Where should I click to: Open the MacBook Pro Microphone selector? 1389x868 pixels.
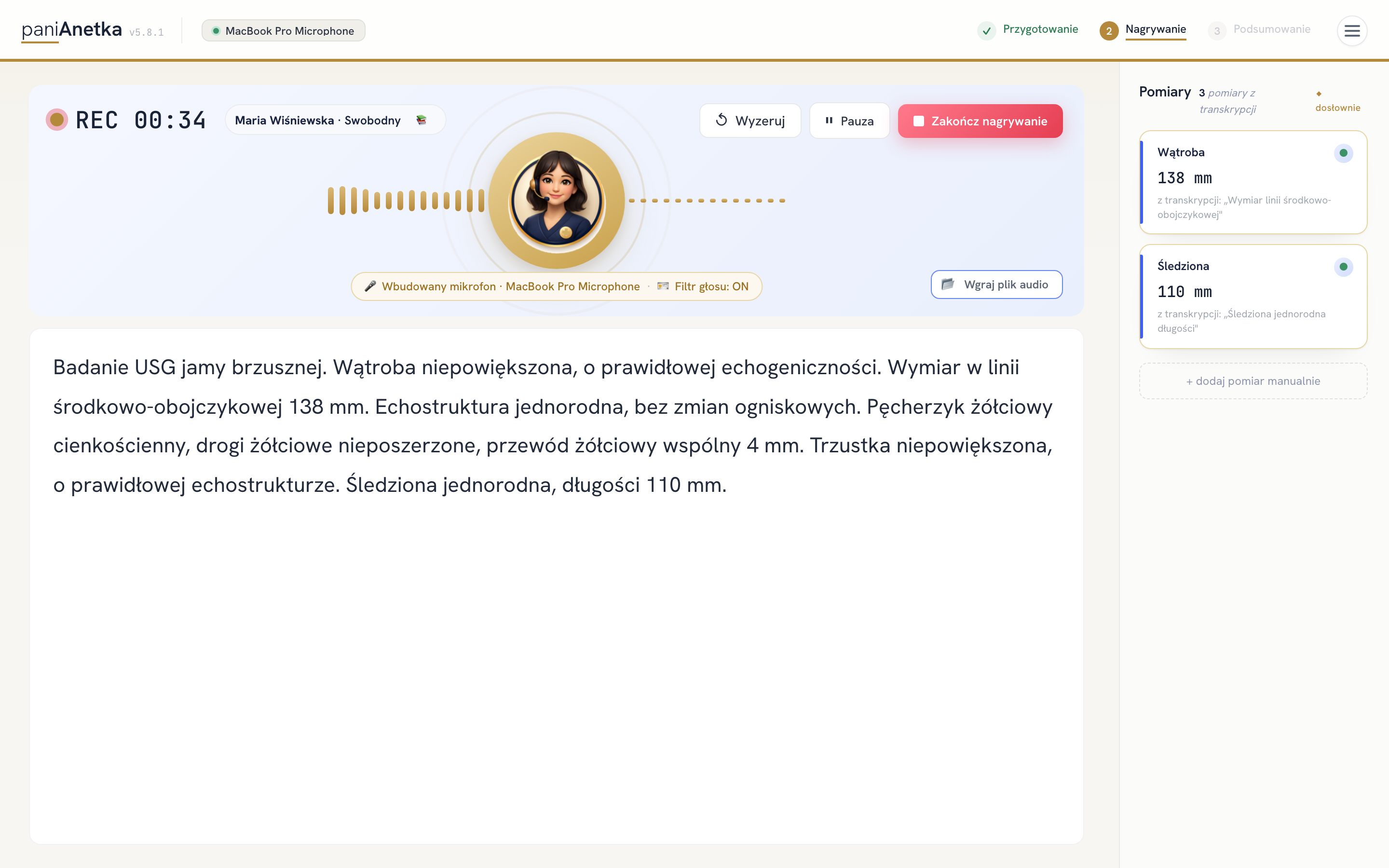[x=284, y=30]
